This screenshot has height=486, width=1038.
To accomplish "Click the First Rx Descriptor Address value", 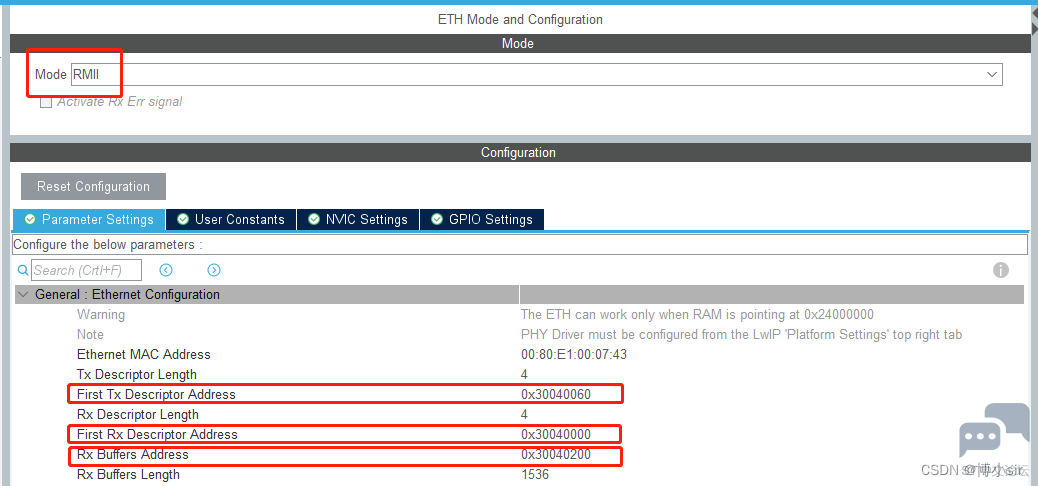I will (556, 434).
